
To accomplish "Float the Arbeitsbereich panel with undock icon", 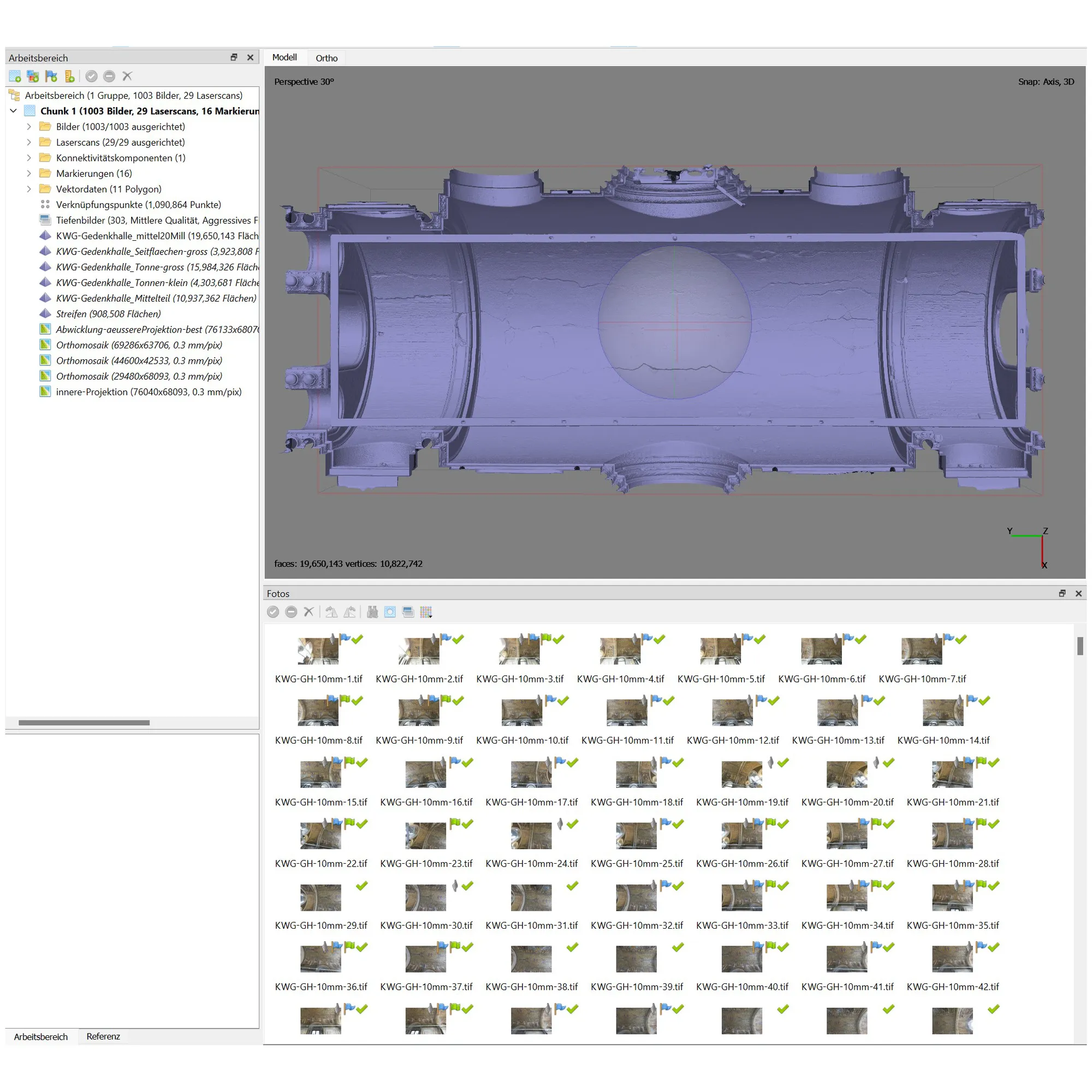I will tap(234, 57).
